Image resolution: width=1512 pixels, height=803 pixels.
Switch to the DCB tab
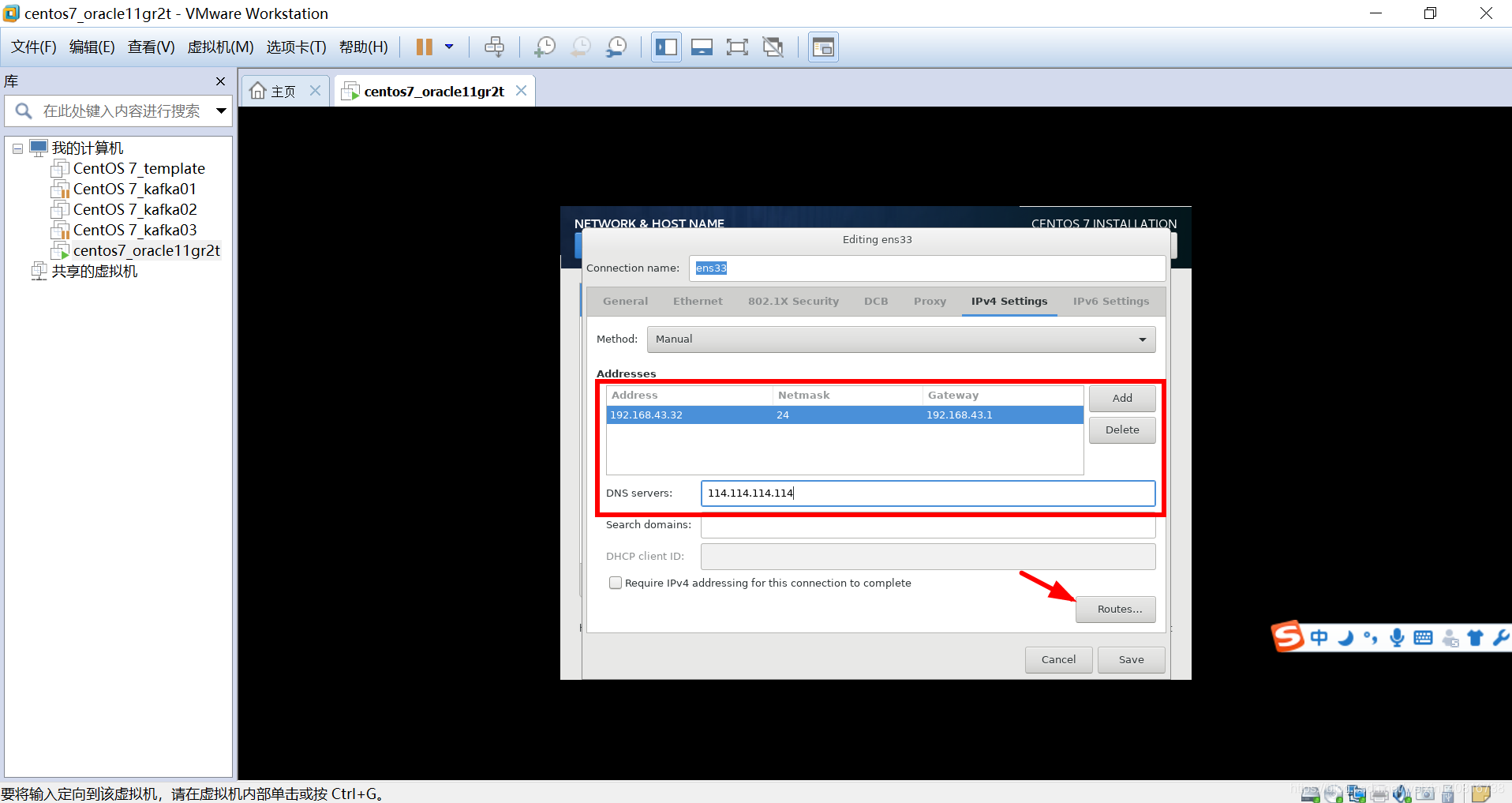tap(876, 302)
